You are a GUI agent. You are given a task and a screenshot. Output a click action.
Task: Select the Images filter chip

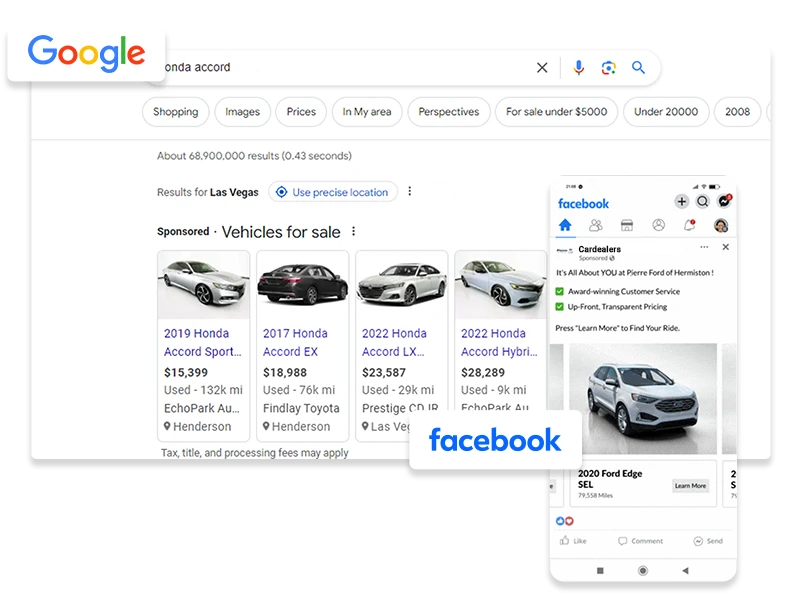[x=242, y=112]
